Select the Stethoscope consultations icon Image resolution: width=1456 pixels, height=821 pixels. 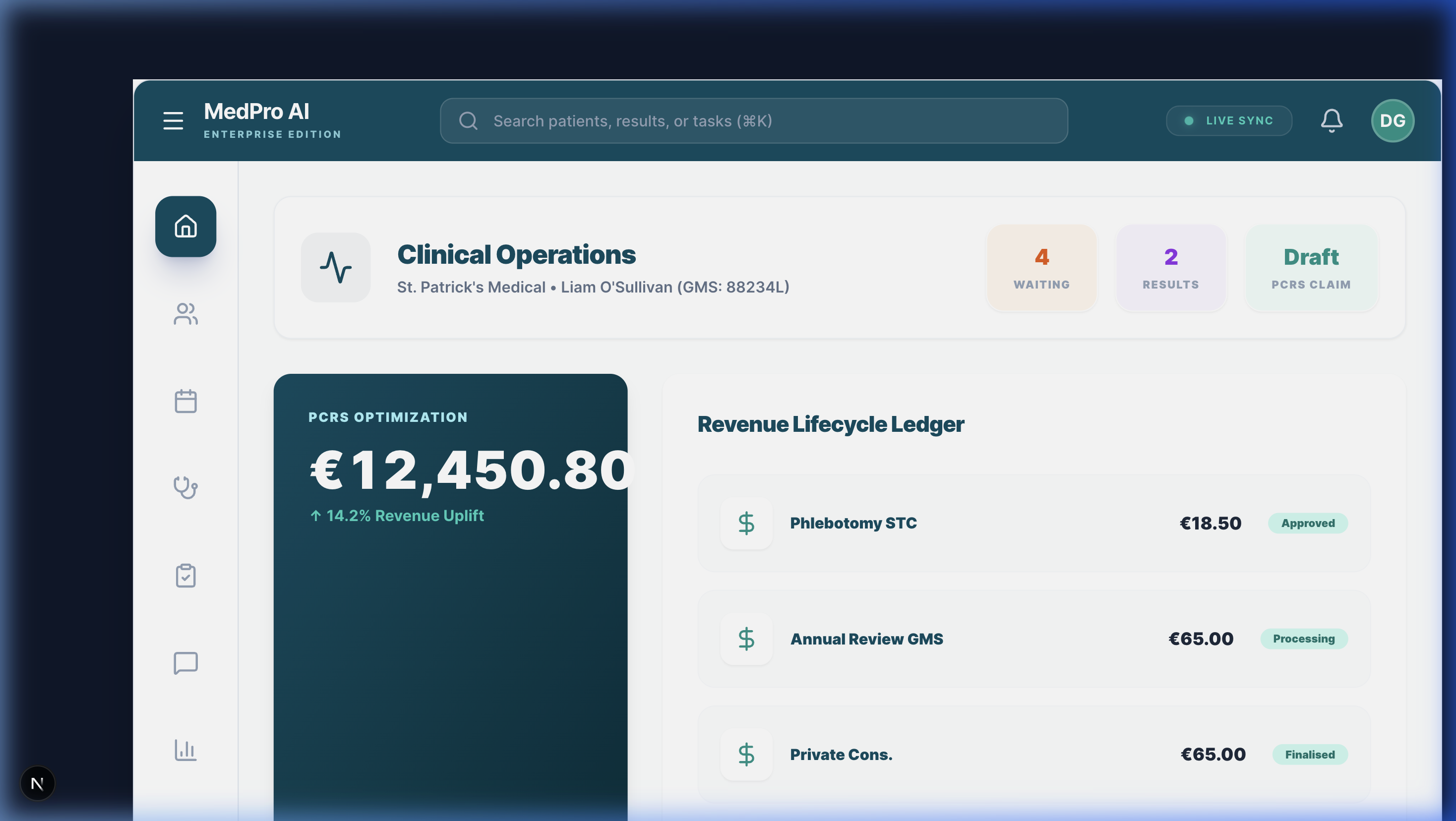pos(185,488)
